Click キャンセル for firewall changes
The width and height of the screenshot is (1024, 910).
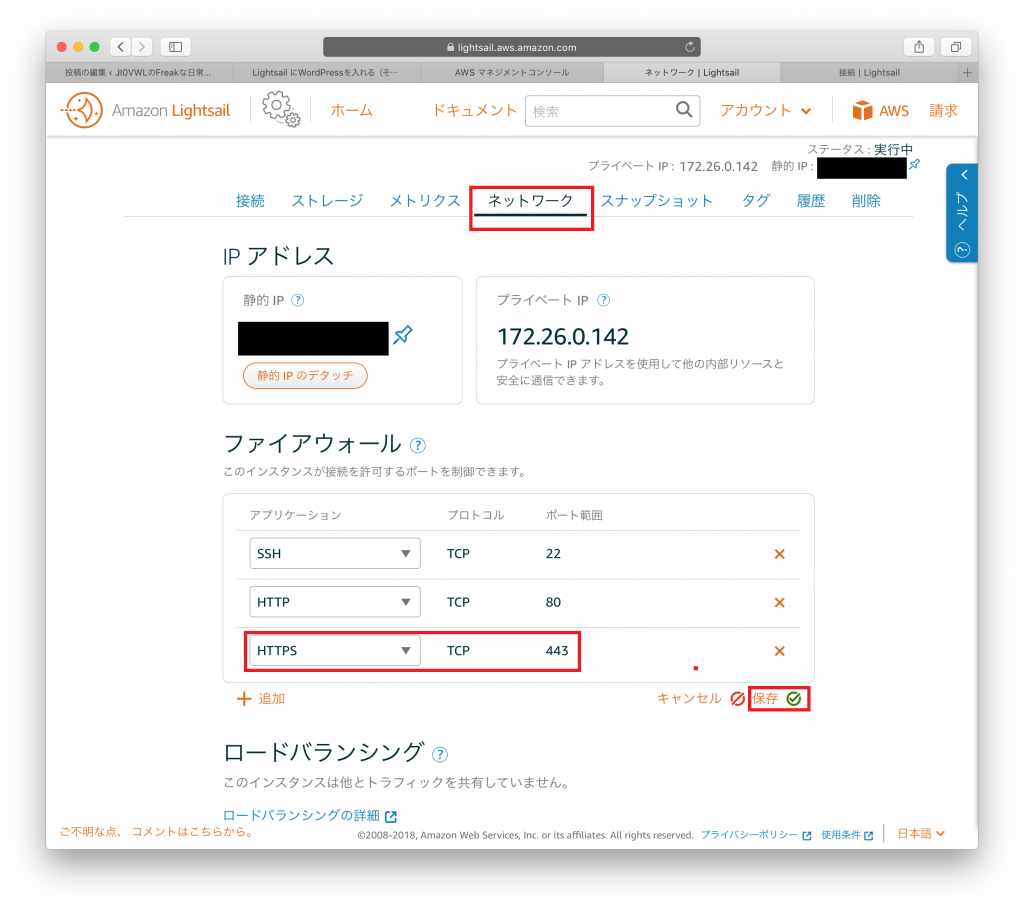(x=701, y=698)
